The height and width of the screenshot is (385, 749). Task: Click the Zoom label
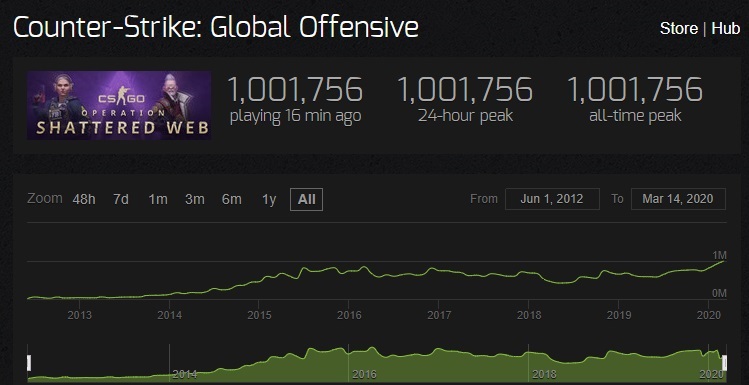pyautogui.click(x=45, y=198)
